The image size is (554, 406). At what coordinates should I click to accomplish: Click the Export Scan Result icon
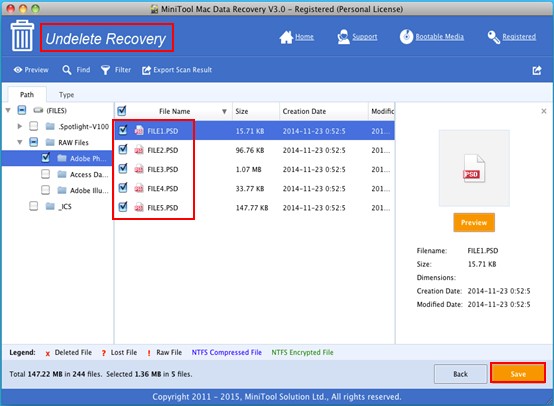pyautogui.click(x=146, y=70)
